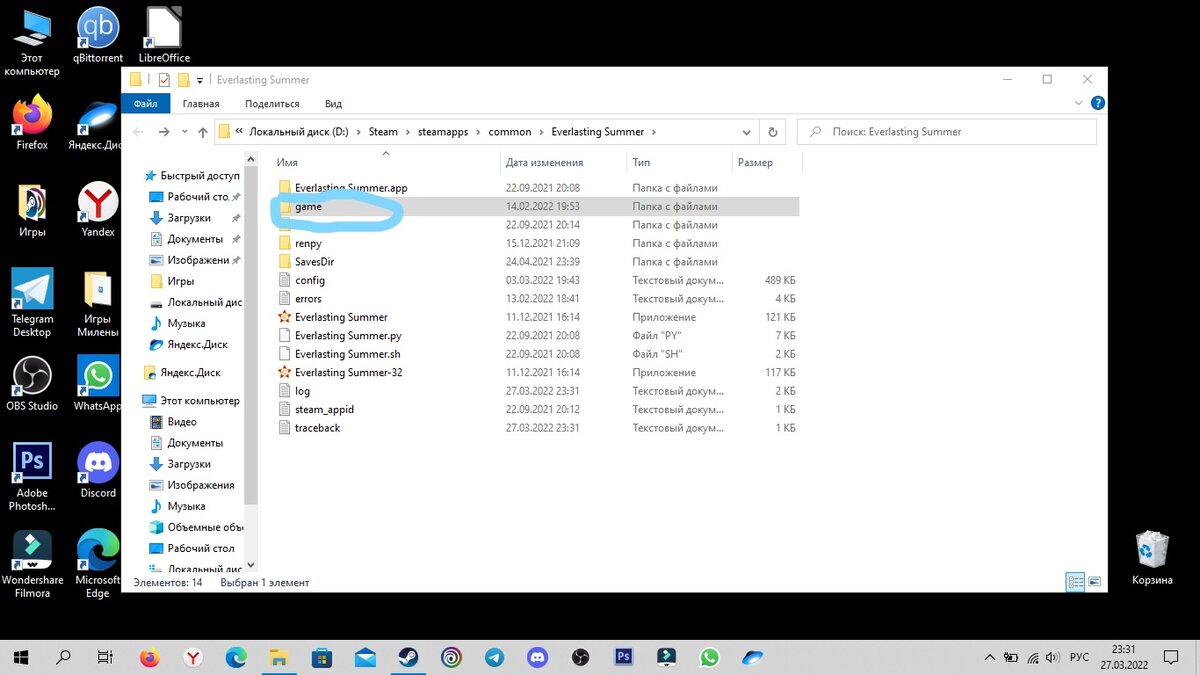The height and width of the screenshot is (675, 1200).
Task: Sort by the Дата изменения column header
Action: (563, 162)
